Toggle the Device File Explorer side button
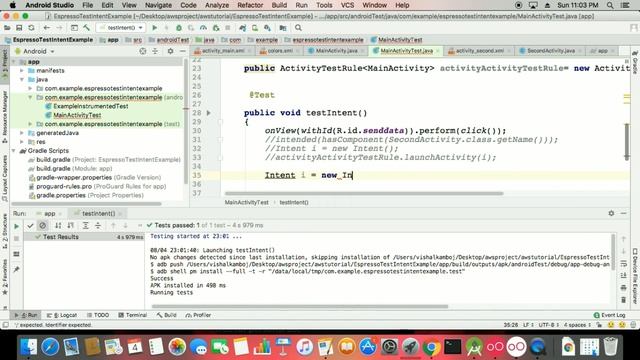640x360 pixels. click(x=635, y=276)
